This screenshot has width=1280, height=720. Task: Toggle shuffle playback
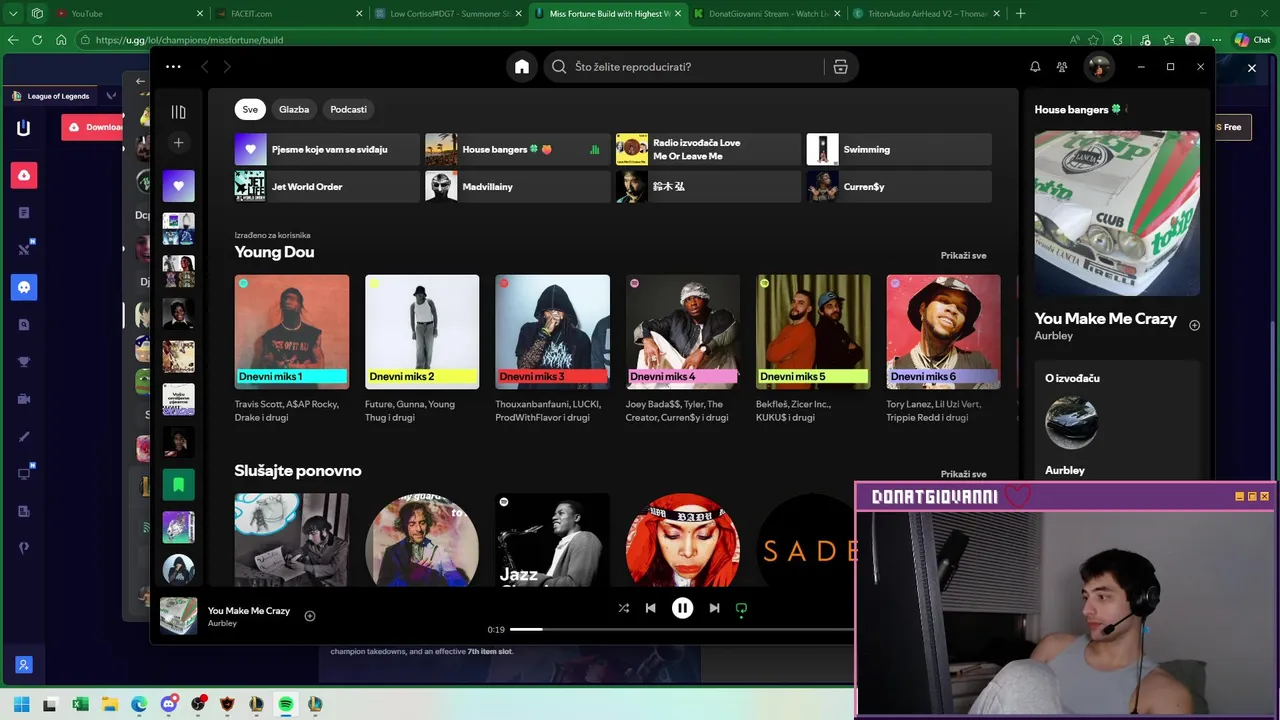(624, 608)
